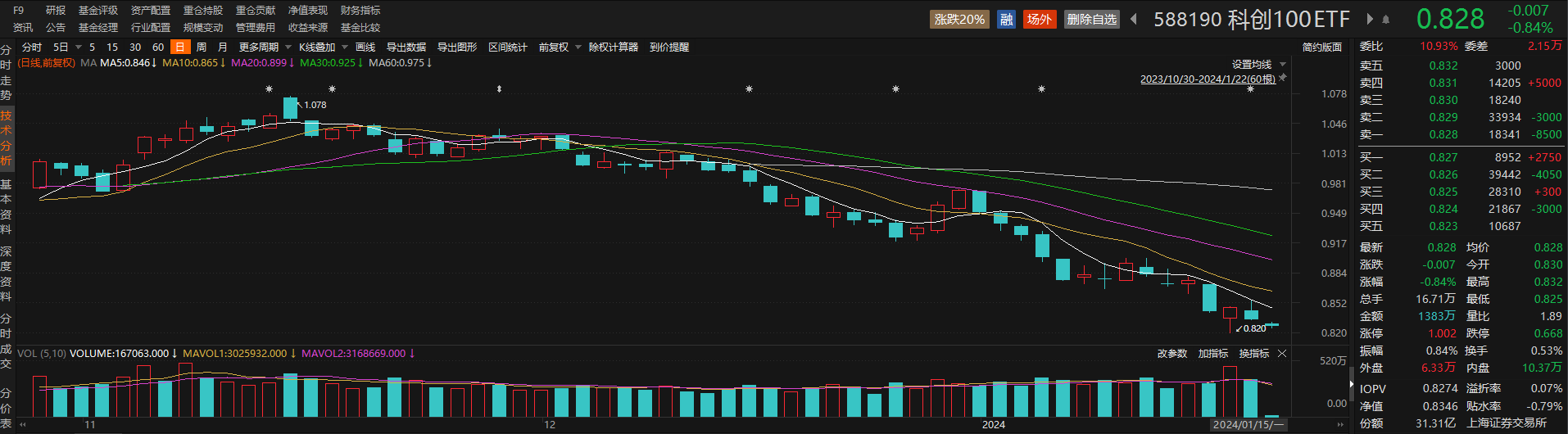Click the 融 margin trading badge

[x=1006, y=19]
